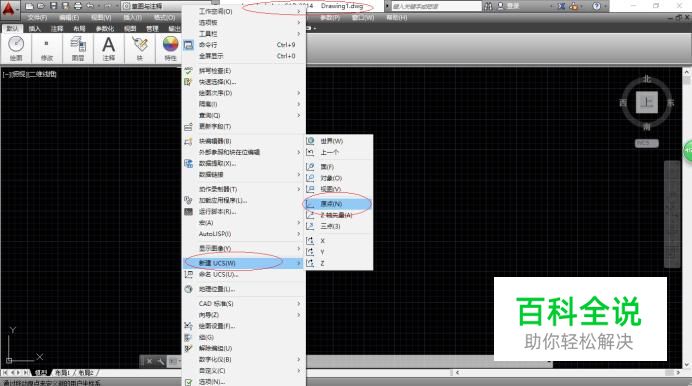This screenshot has height=386, width=692.
Task: Click the Plot printer icon
Action: pyautogui.click(x=78, y=6)
